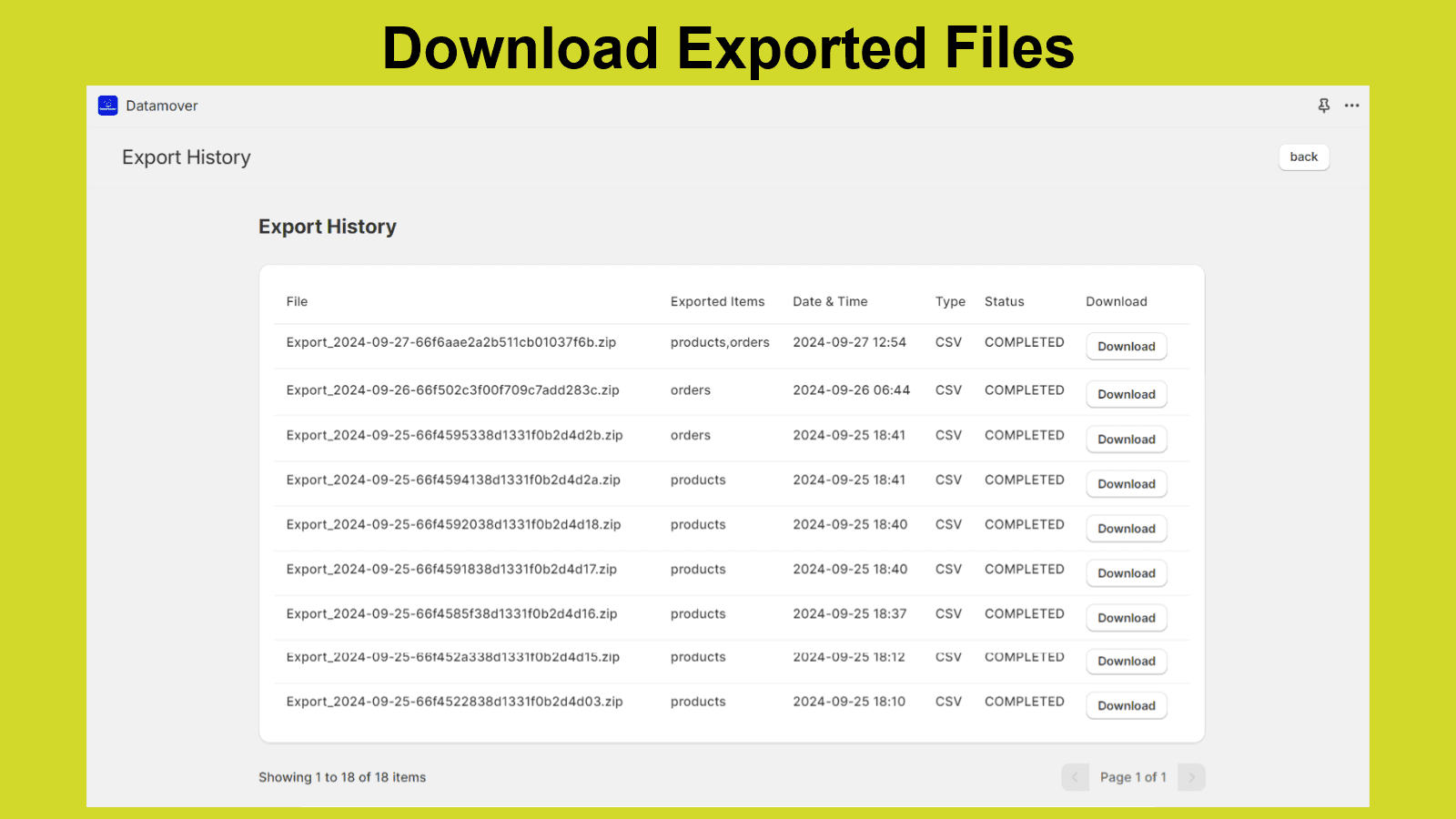Open the three-dot more options menu
Screen dimensions: 1456x819
click(x=1352, y=106)
